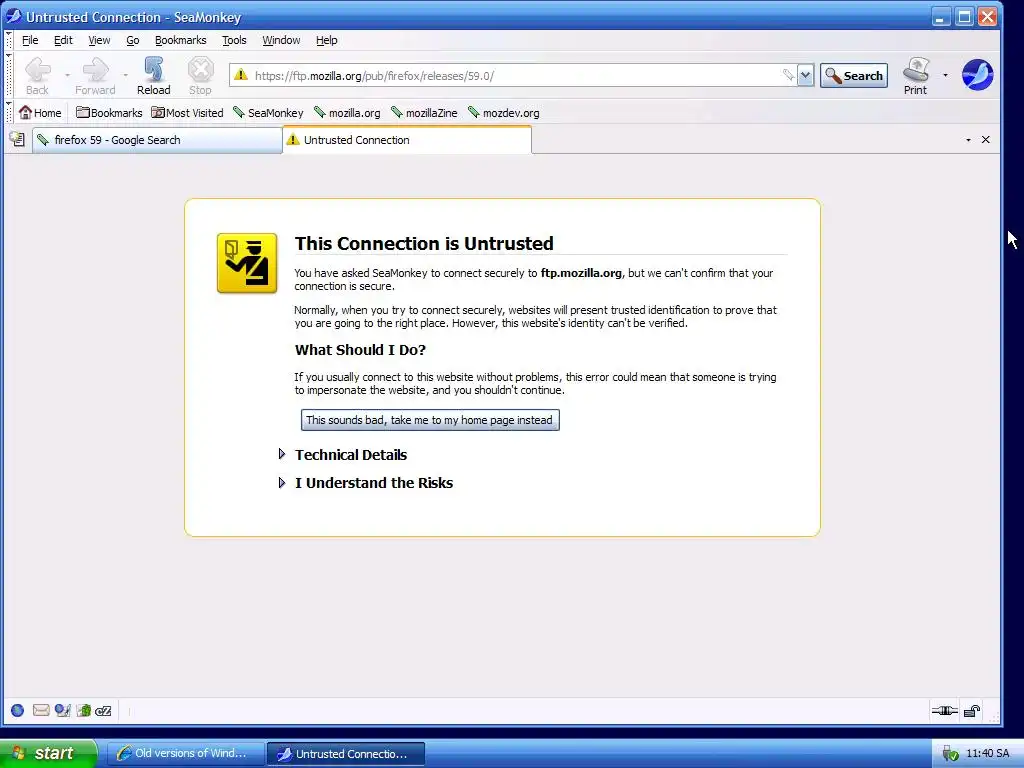Click the security lock icon in status bar
This screenshot has height=768, width=1024.
click(972, 711)
